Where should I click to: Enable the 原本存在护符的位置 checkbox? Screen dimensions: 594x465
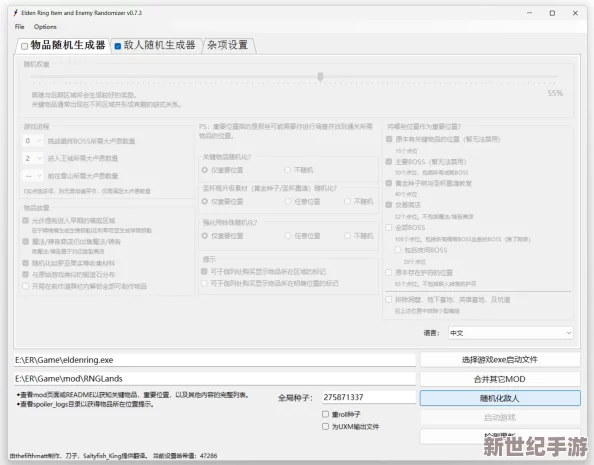pyautogui.click(x=389, y=272)
